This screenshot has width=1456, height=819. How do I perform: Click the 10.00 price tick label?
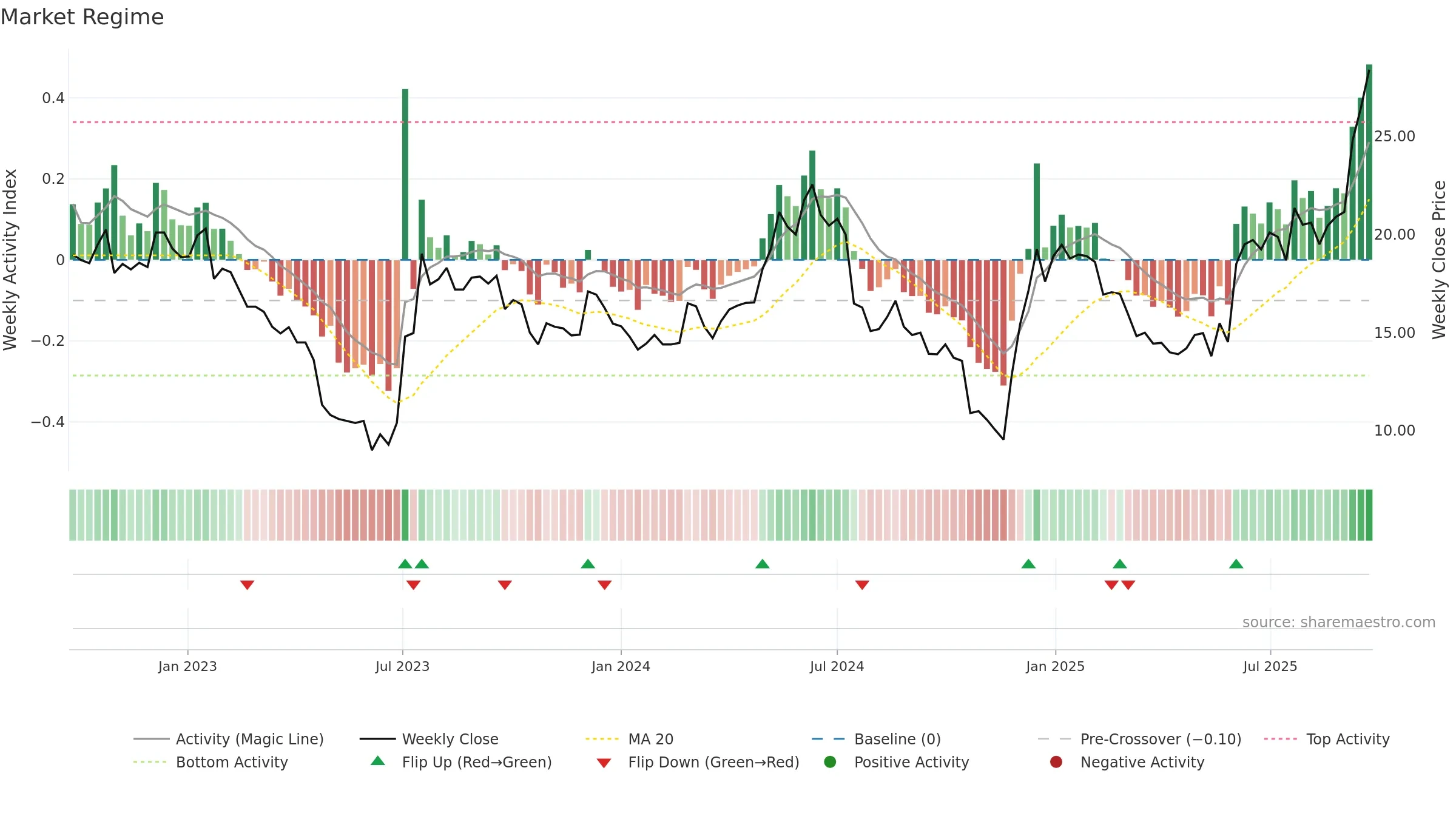(x=1394, y=430)
